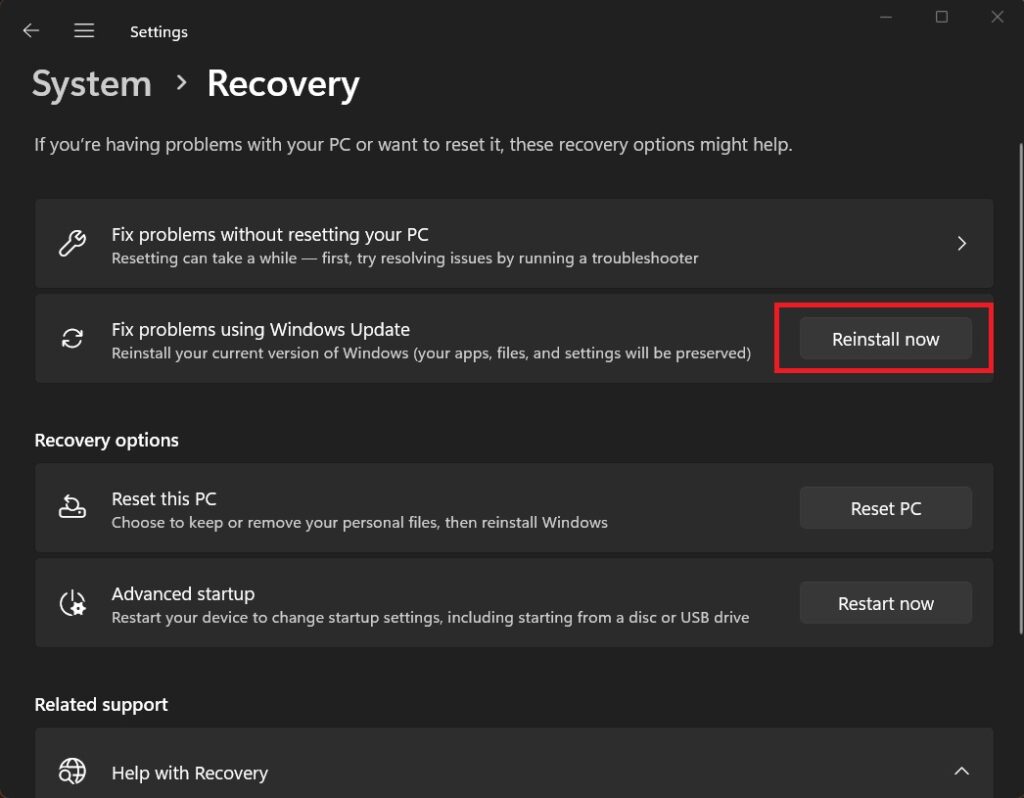The image size is (1024, 798).
Task: Click the Advanced startup gear icon
Action: pos(72,602)
